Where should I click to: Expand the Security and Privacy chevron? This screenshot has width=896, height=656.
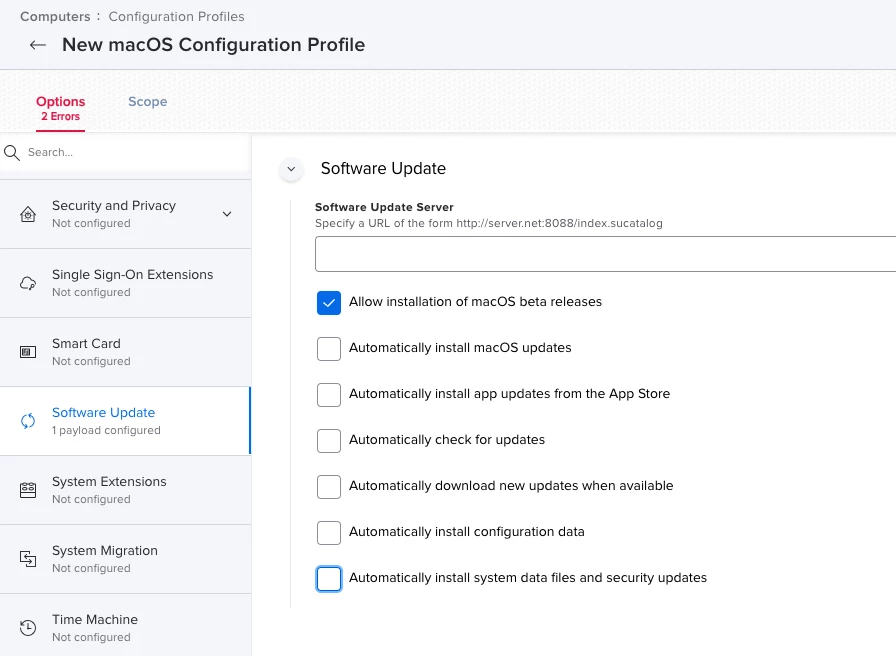[x=227, y=214]
